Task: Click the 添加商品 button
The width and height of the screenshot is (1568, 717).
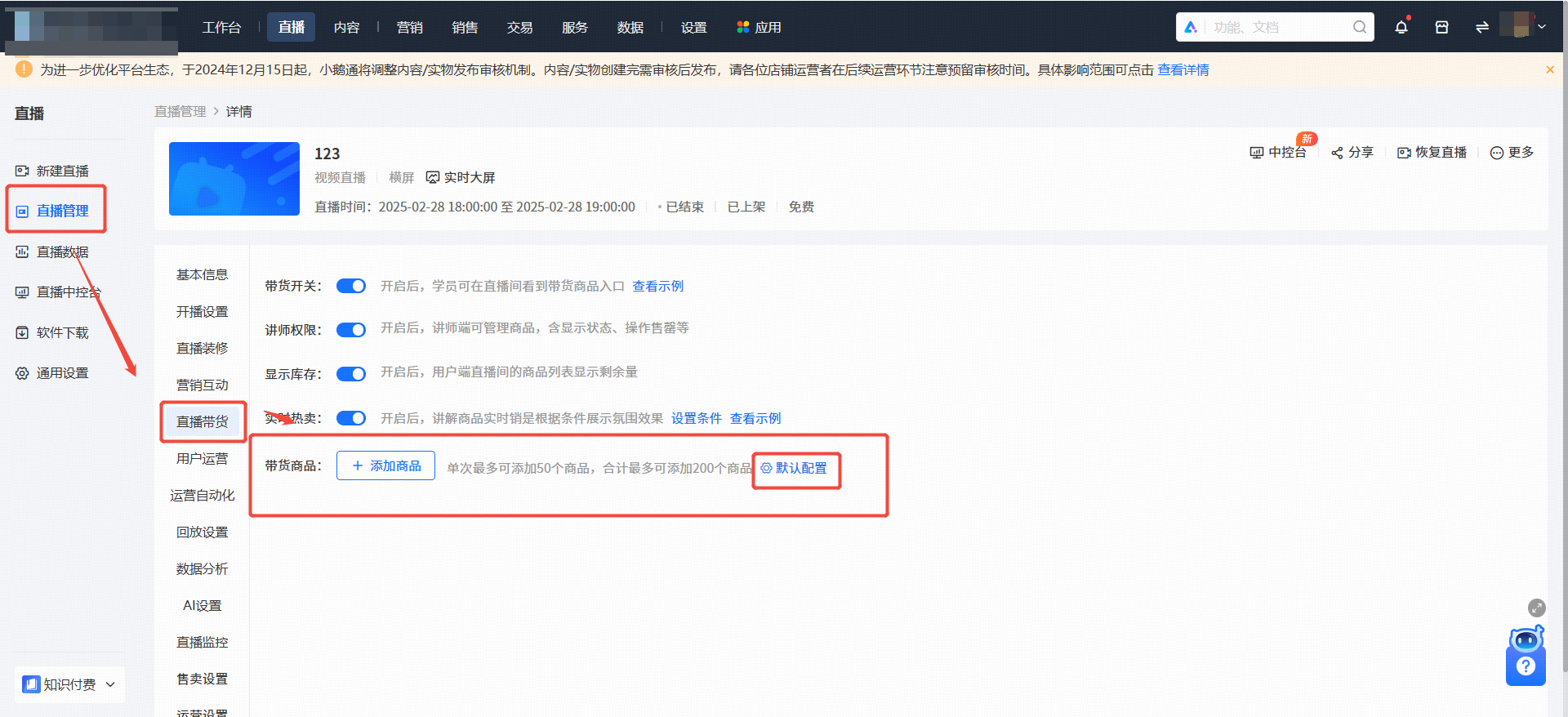Action: (x=385, y=465)
